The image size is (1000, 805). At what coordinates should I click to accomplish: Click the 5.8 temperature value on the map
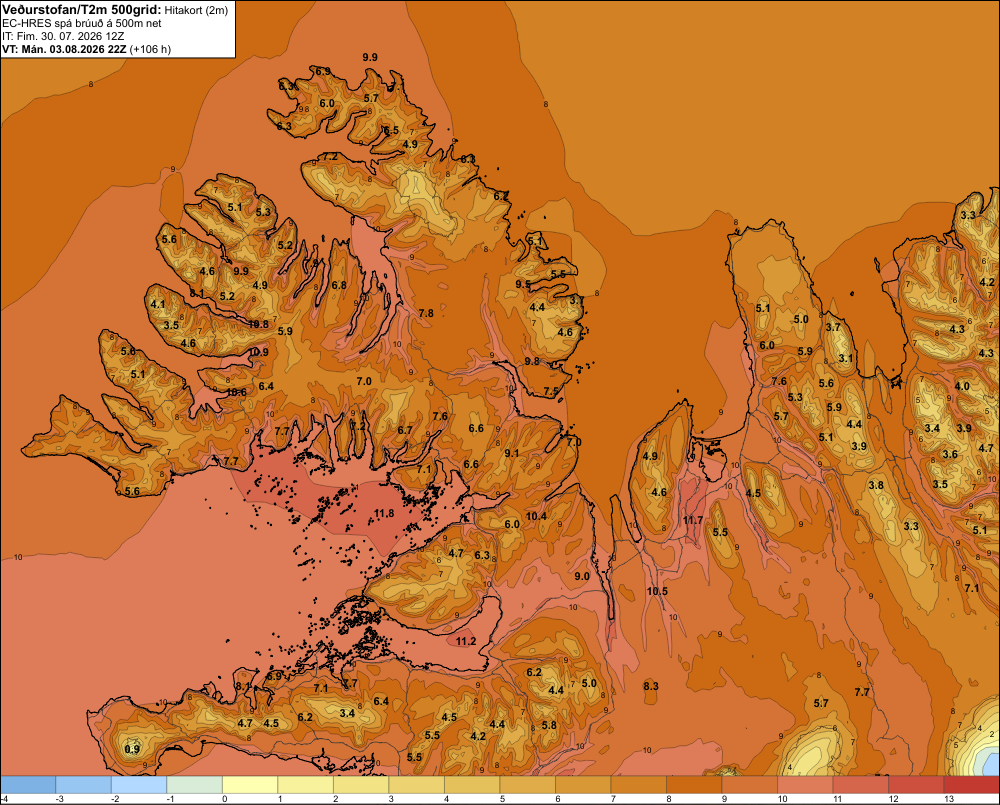[548, 725]
